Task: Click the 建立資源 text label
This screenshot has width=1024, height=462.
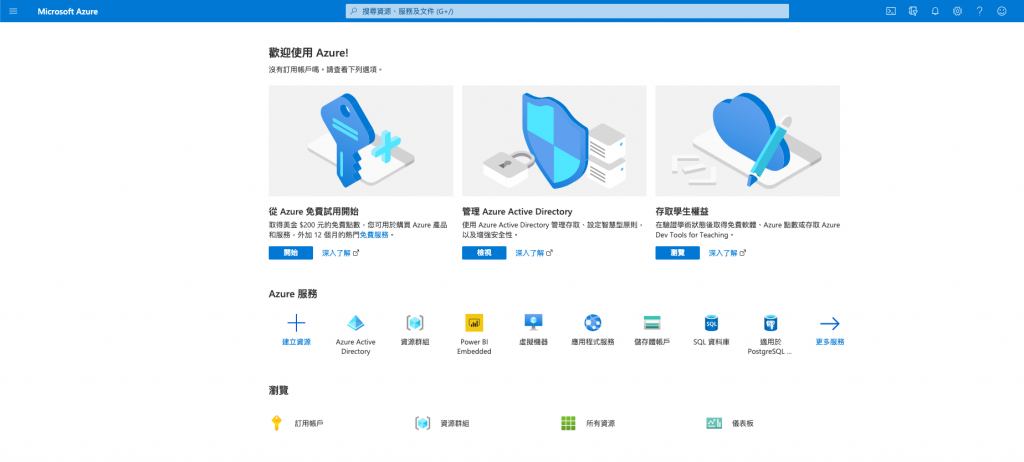Action: (296, 342)
